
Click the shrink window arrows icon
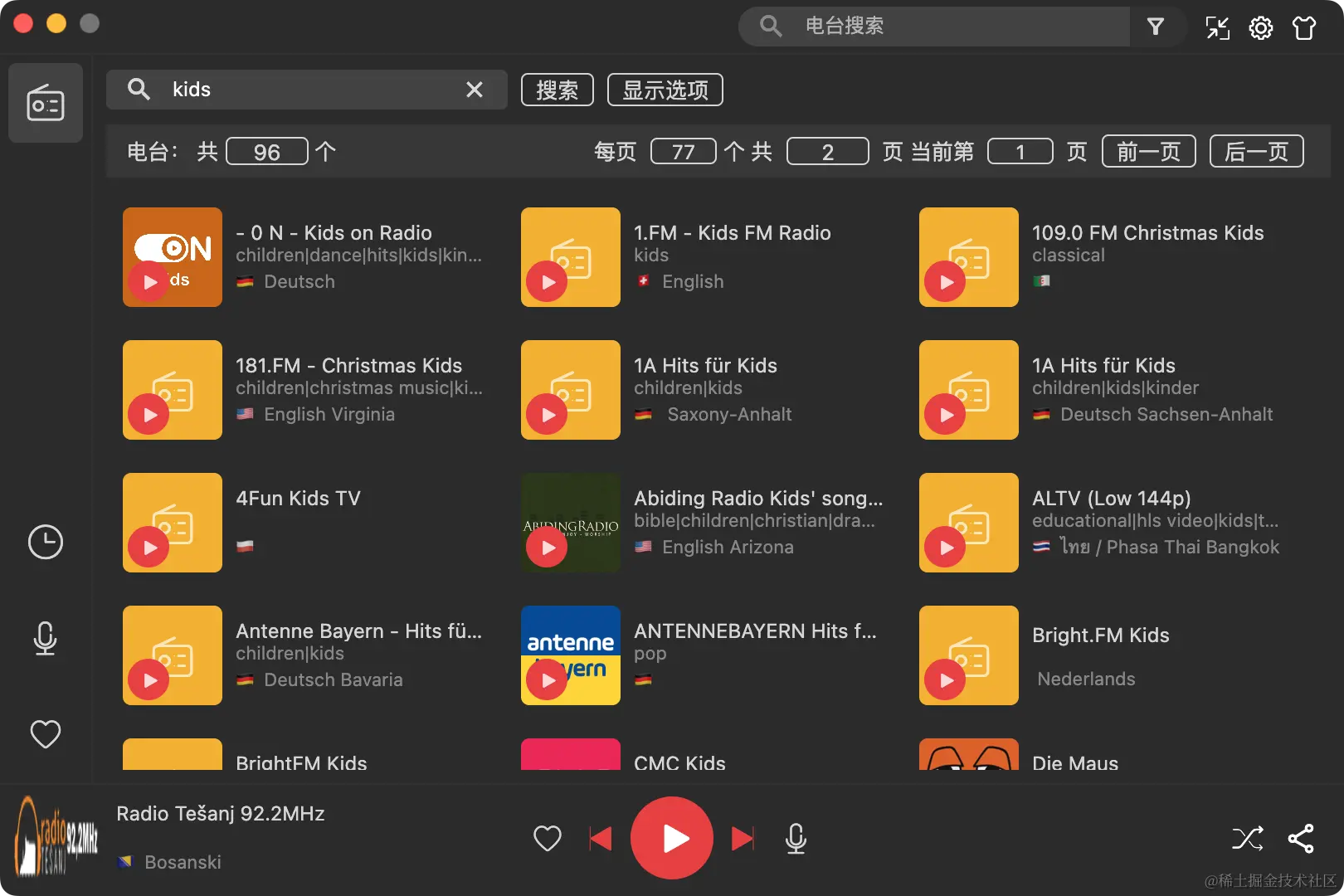pos(1218,27)
